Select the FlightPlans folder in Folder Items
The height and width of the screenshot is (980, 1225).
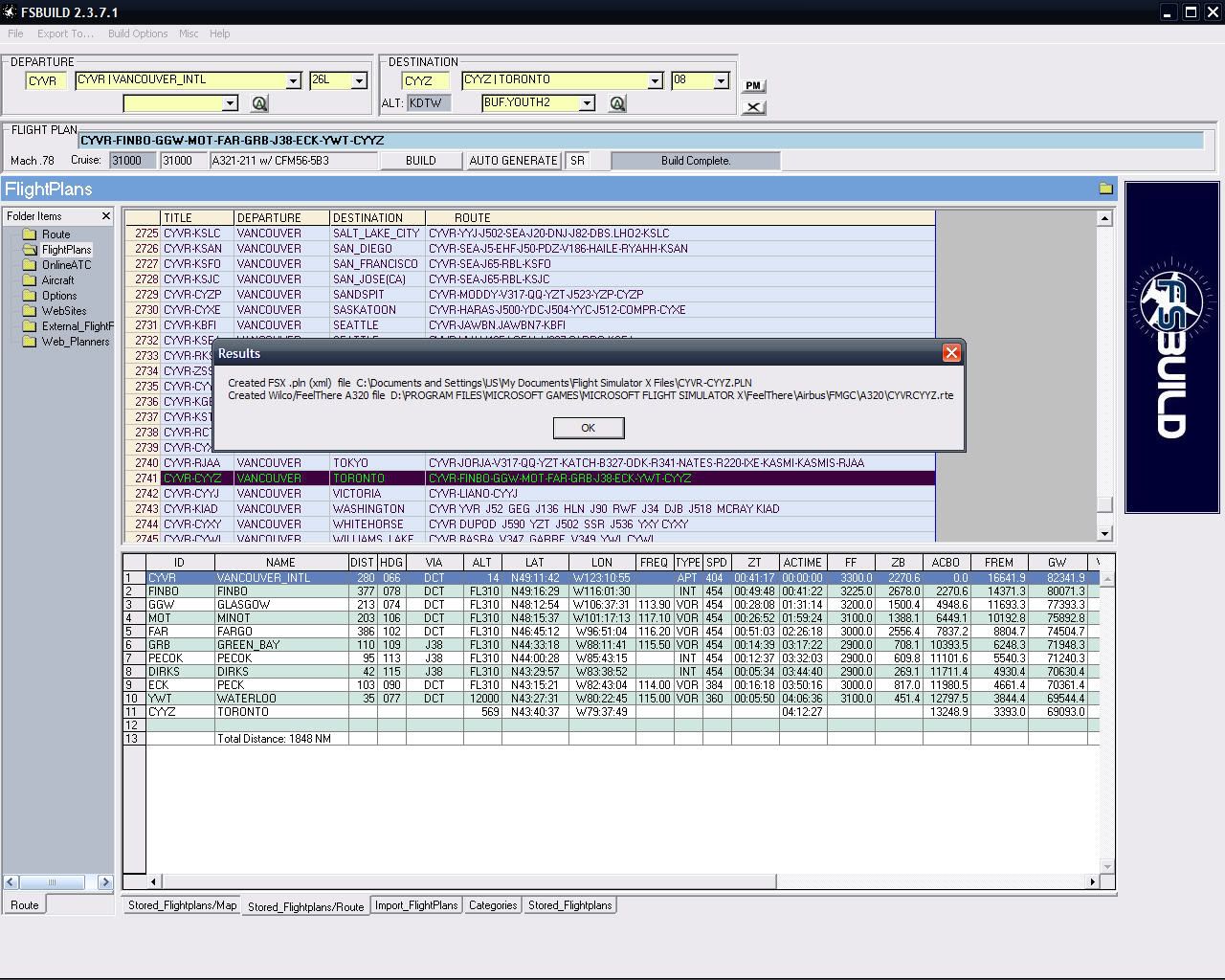66,250
